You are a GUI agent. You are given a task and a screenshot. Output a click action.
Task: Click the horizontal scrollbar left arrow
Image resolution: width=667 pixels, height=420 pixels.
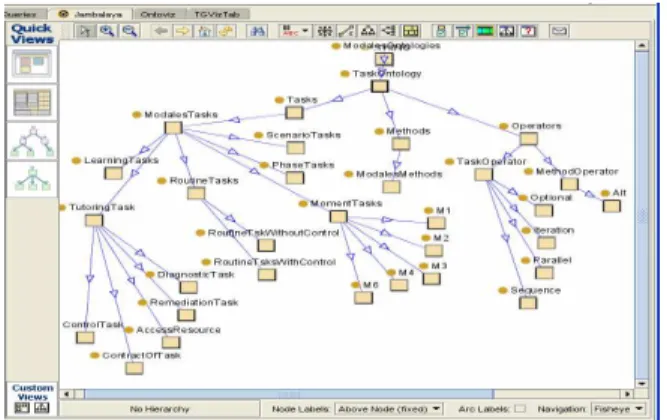(x=67, y=394)
